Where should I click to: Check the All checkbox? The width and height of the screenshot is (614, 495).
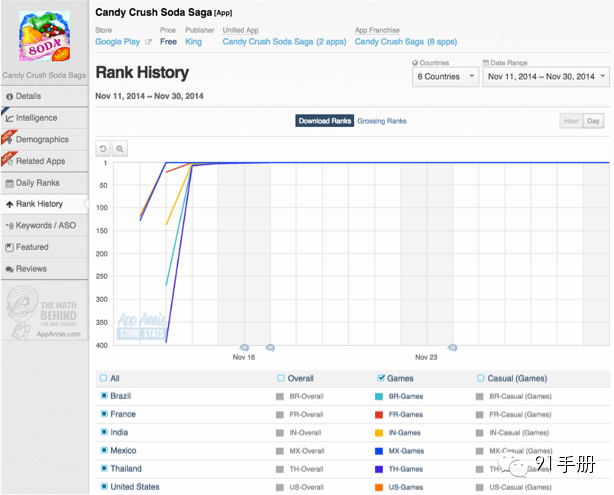tap(103, 378)
